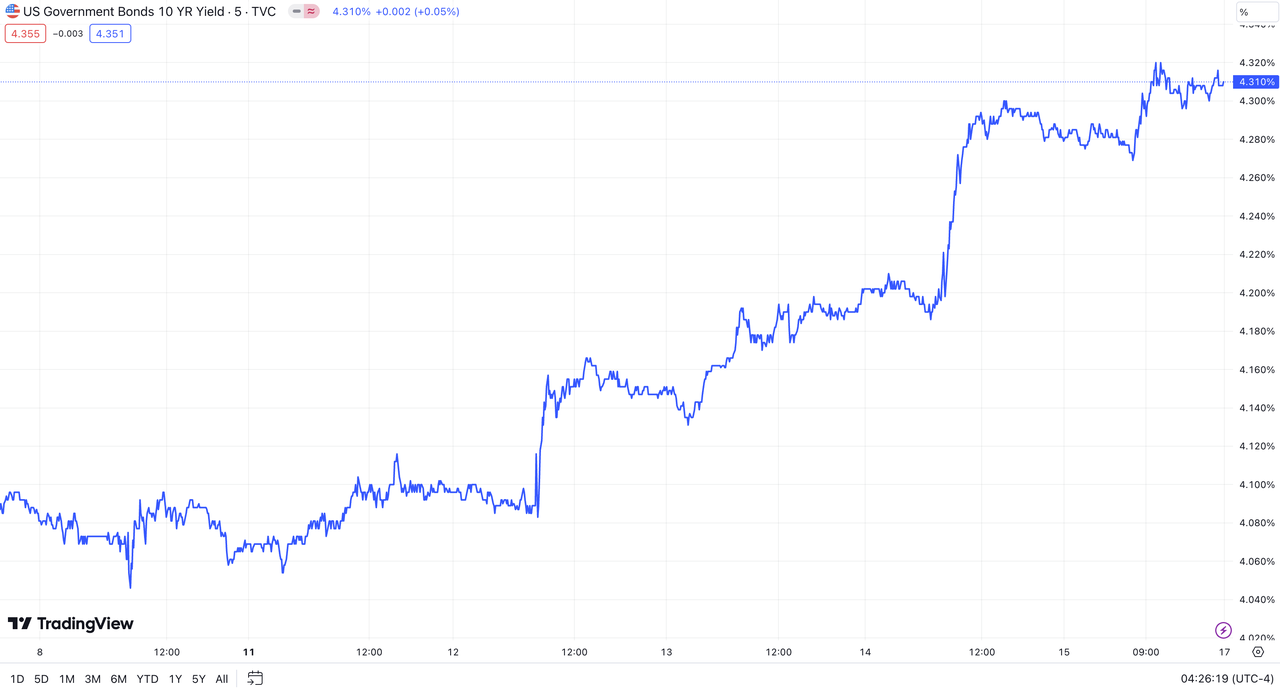Open the Go to date calendar icon
The width and height of the screenshot is (1280, 692).
[x=255, y=678]
